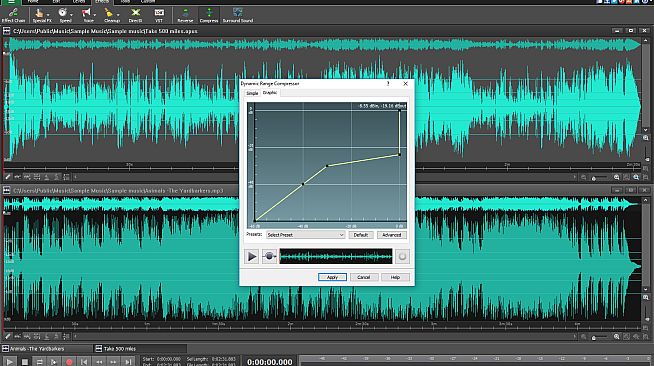Screen dimensions: 654x366
Task: Toggle loop mode in transport bar
Action: click(39, 362)
